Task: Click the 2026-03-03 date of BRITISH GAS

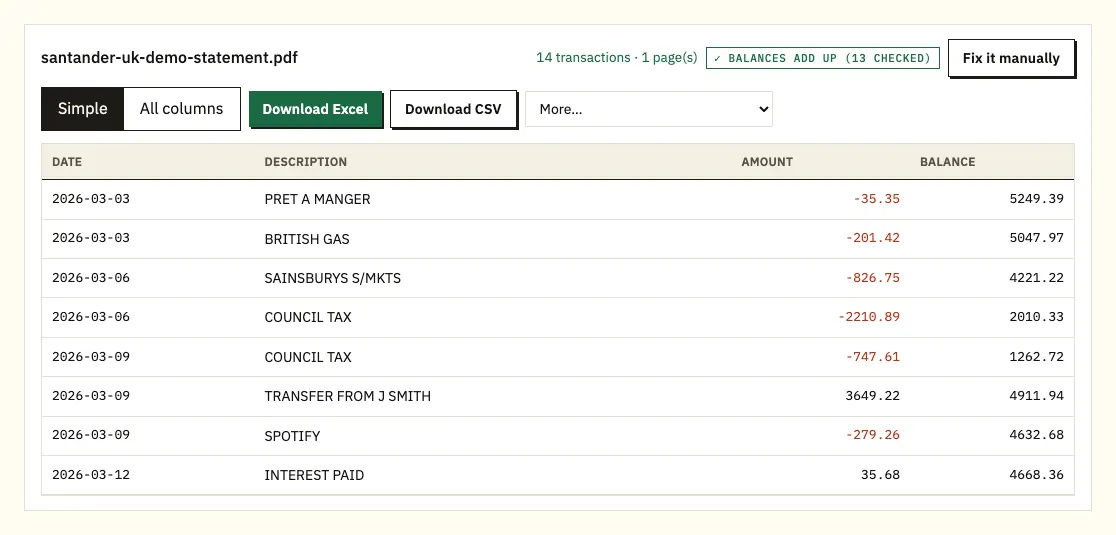Action: [91, 238]
